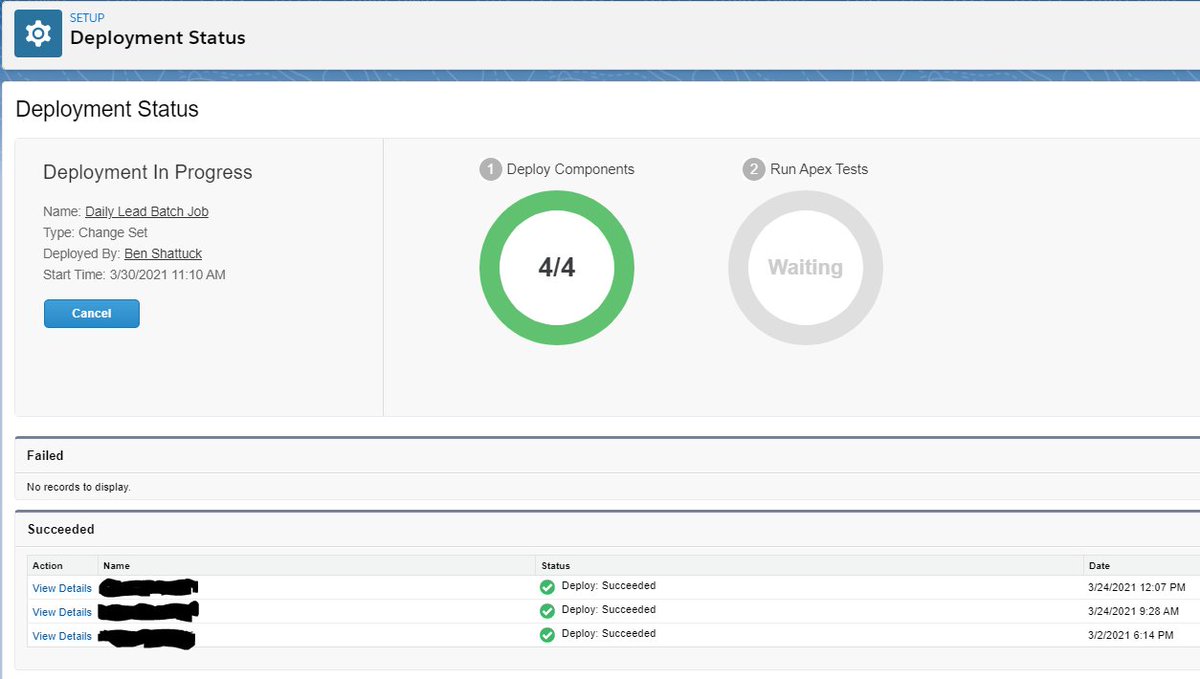
Task: Click green check icon for 3/24/2021 12:07 PM row
Action: 547,587
